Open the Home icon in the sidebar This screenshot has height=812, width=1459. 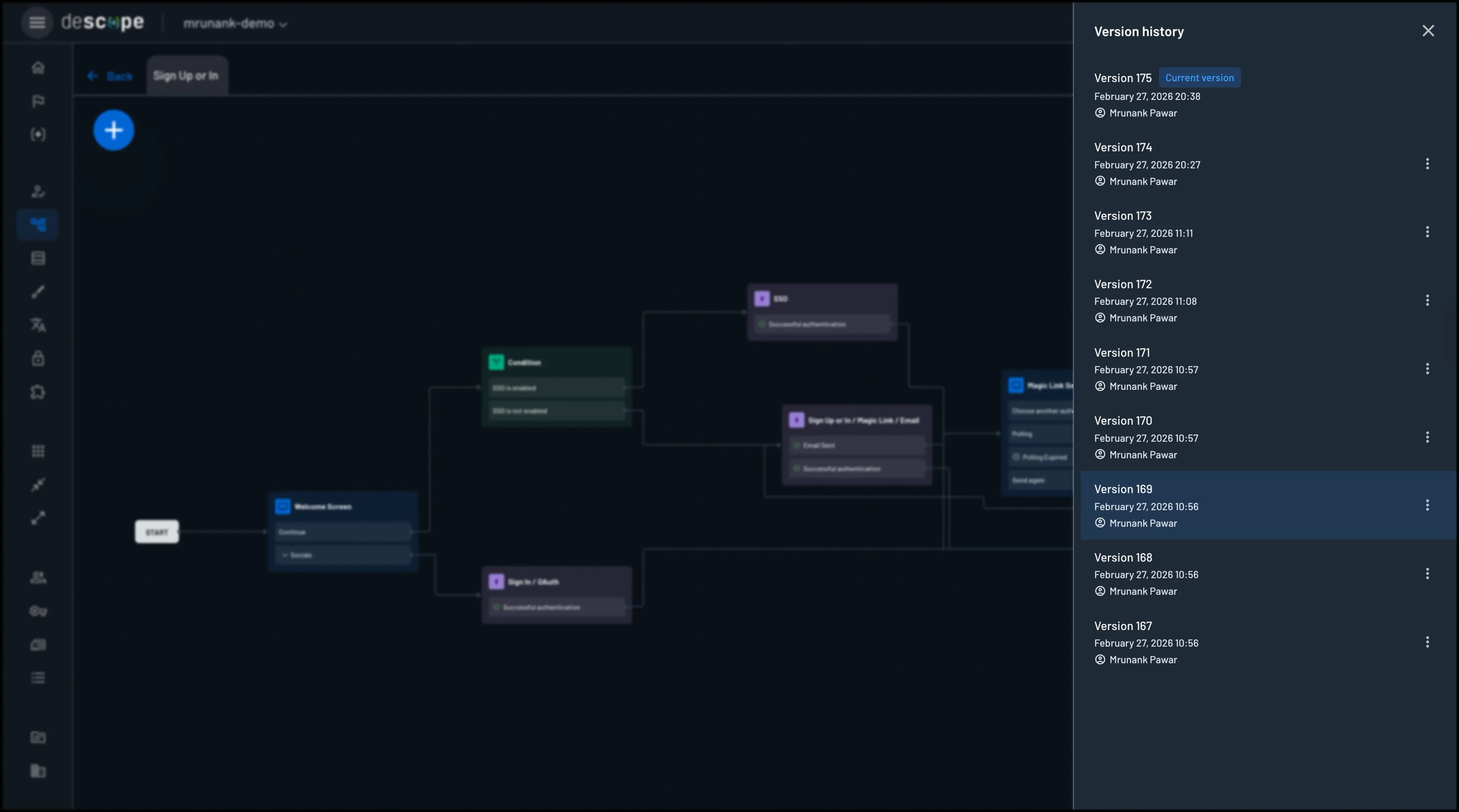click(x=37, y=67)
